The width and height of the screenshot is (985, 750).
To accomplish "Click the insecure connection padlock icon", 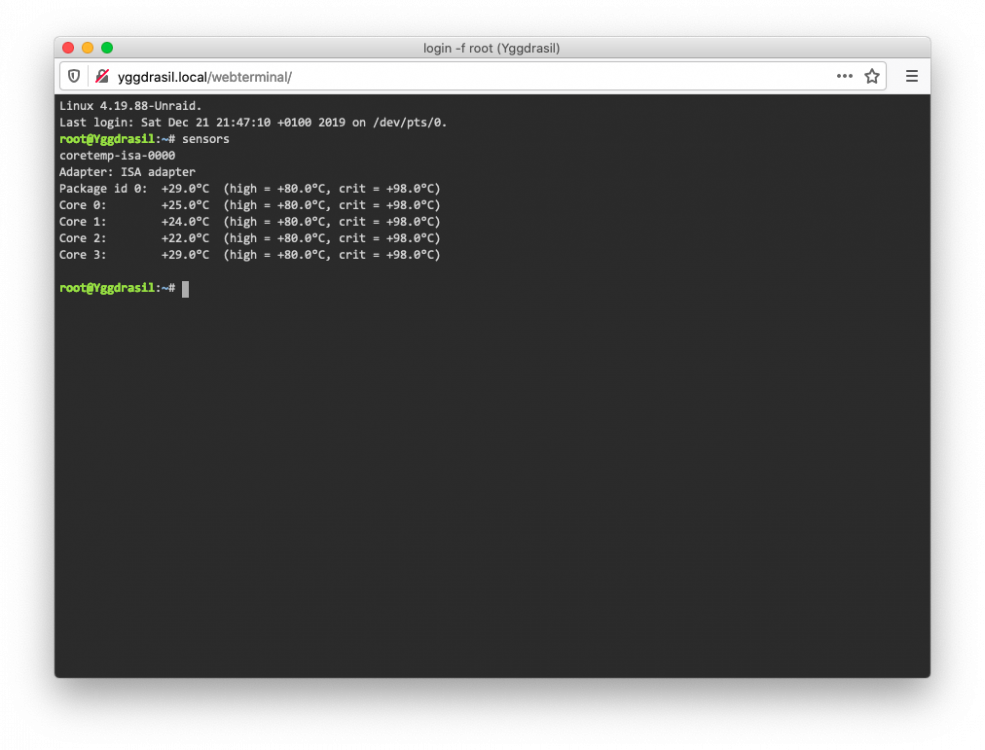I will coord(102,77).
